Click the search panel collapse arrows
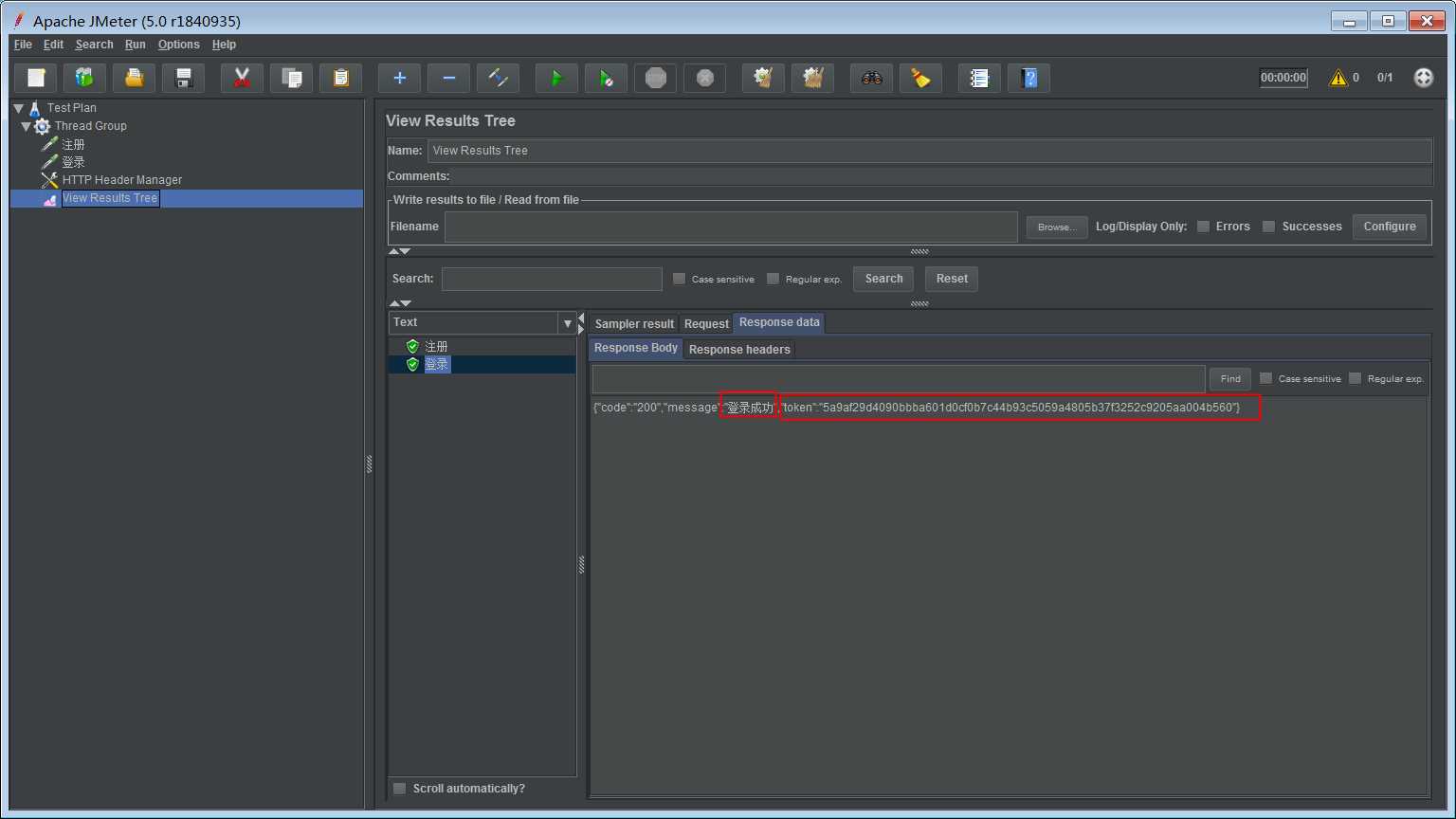The image size is (1456, 819). (x=400, y=303)
